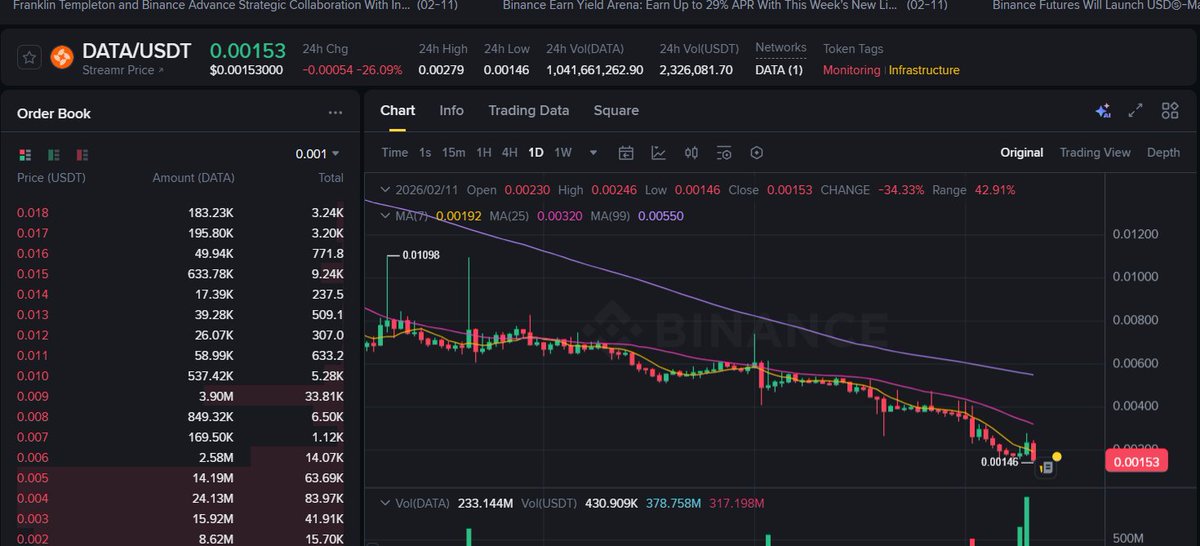Image resolution: width=1200 pixels, height=546 pixels.
Task: Select the 0.004 ask price row
Action: 180,499
